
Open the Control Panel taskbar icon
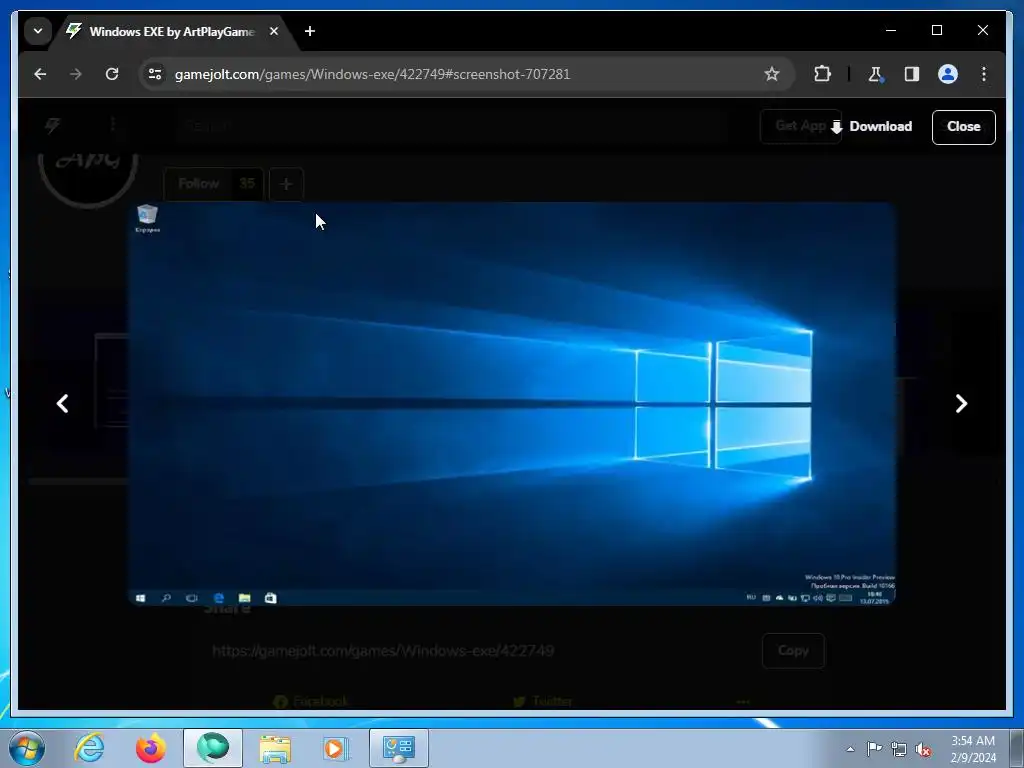pyautogui.click(x=399, y=748)
